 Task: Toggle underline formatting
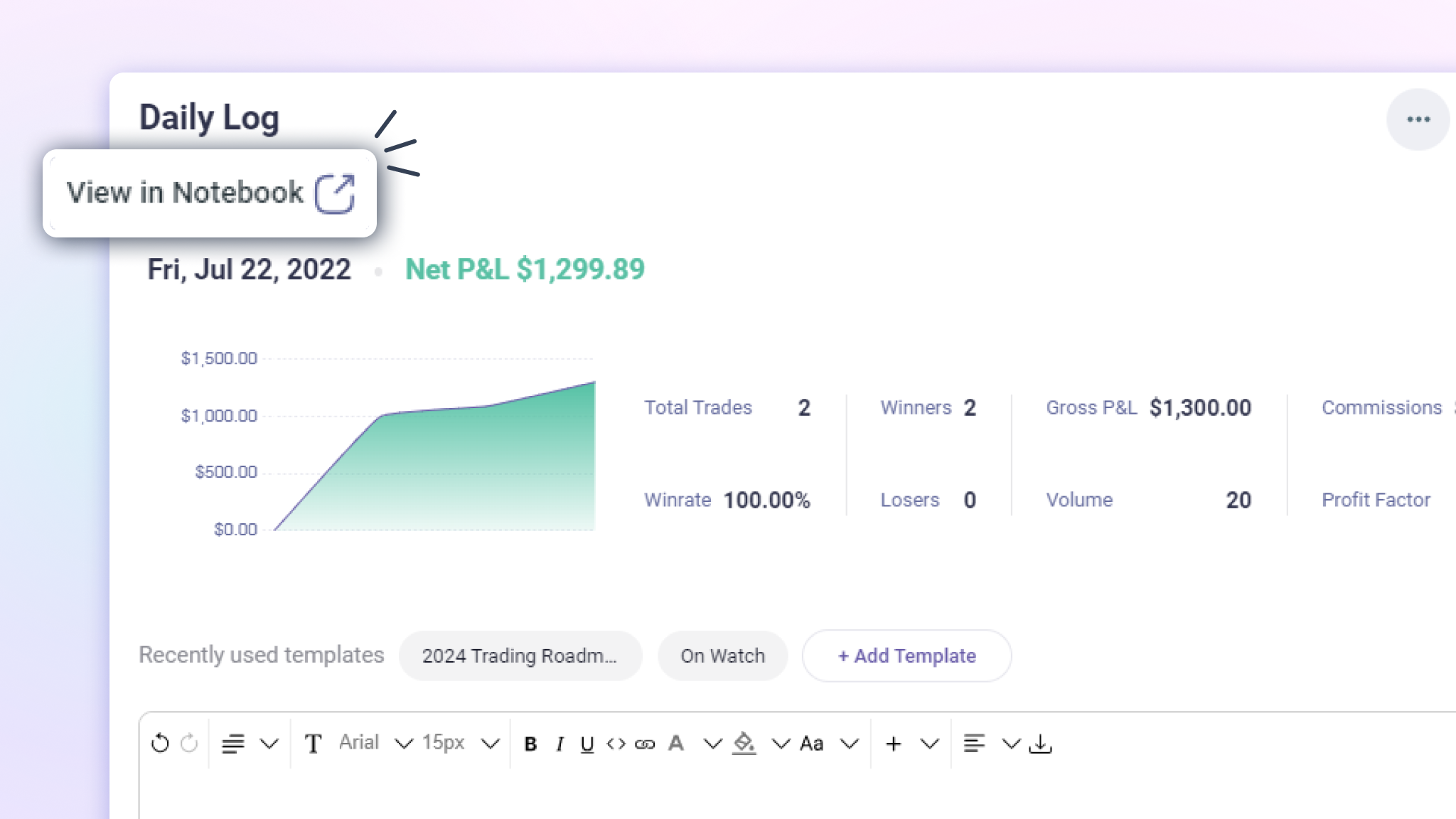click(x=587, y=744)
